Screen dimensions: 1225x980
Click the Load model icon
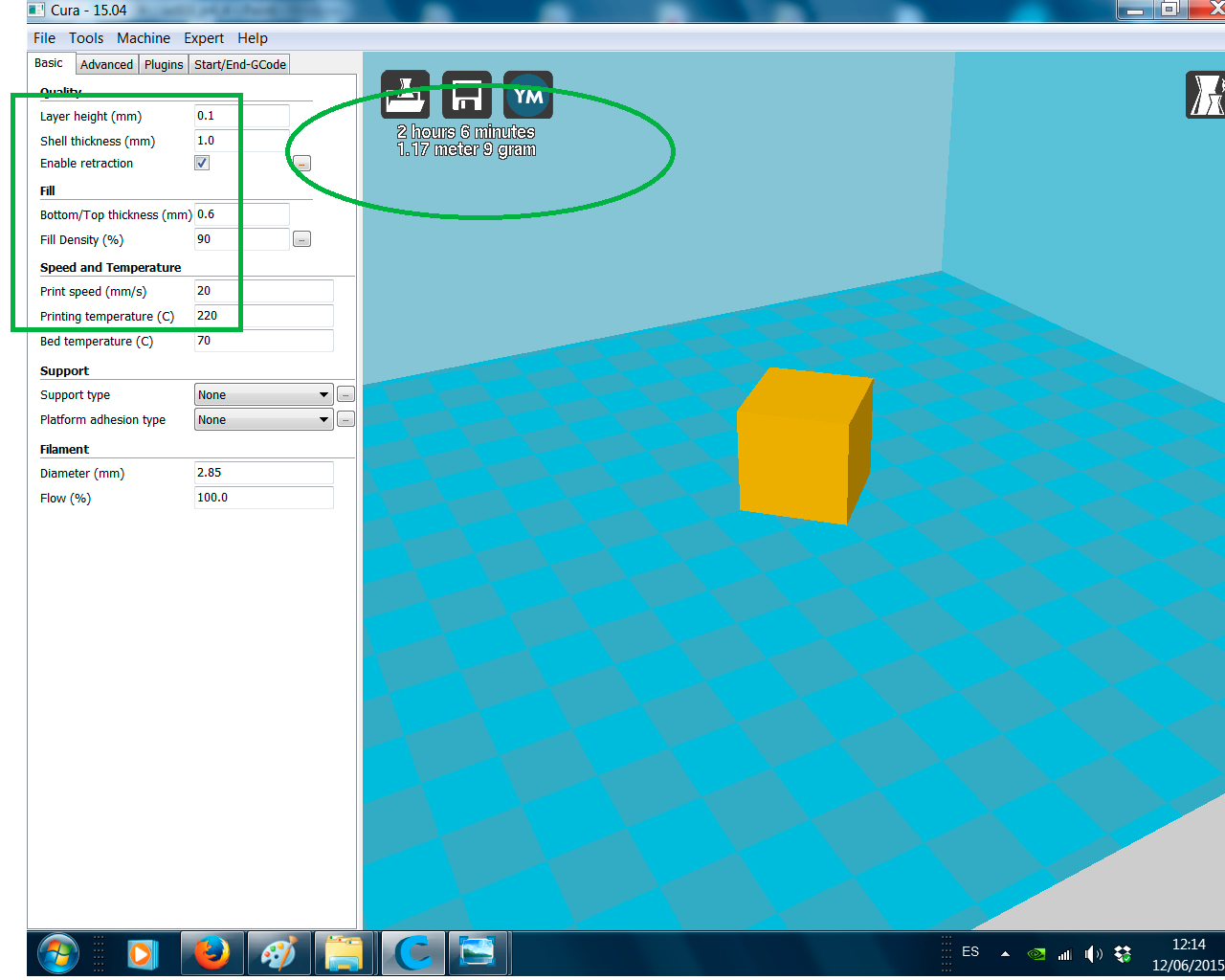(x=405, y=95)
